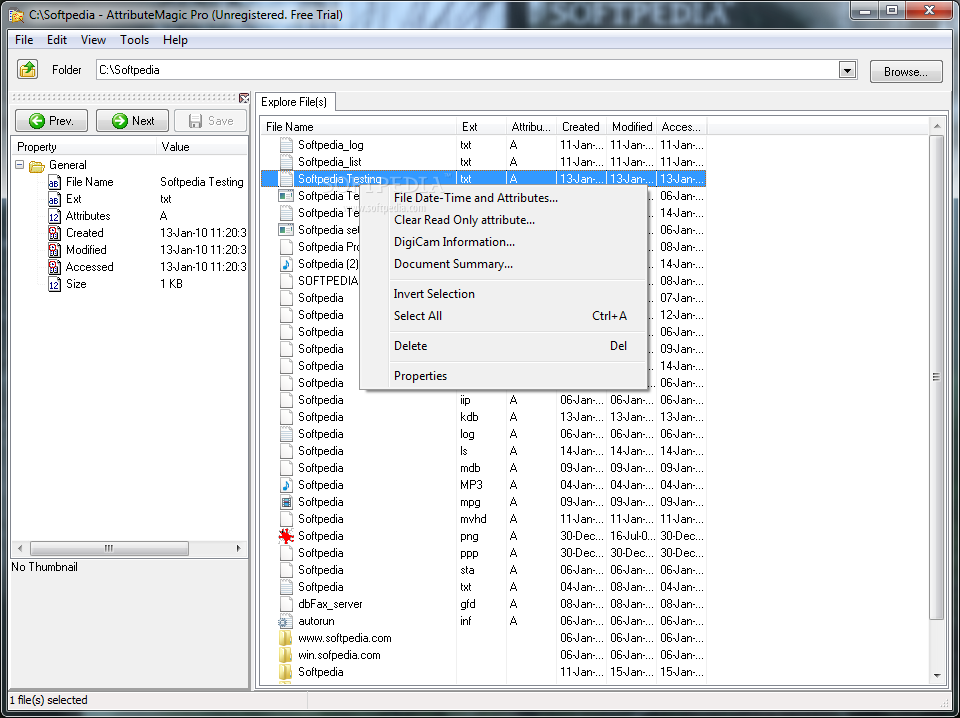
Task: Open the File menu
Action: (x=24, y=40)
